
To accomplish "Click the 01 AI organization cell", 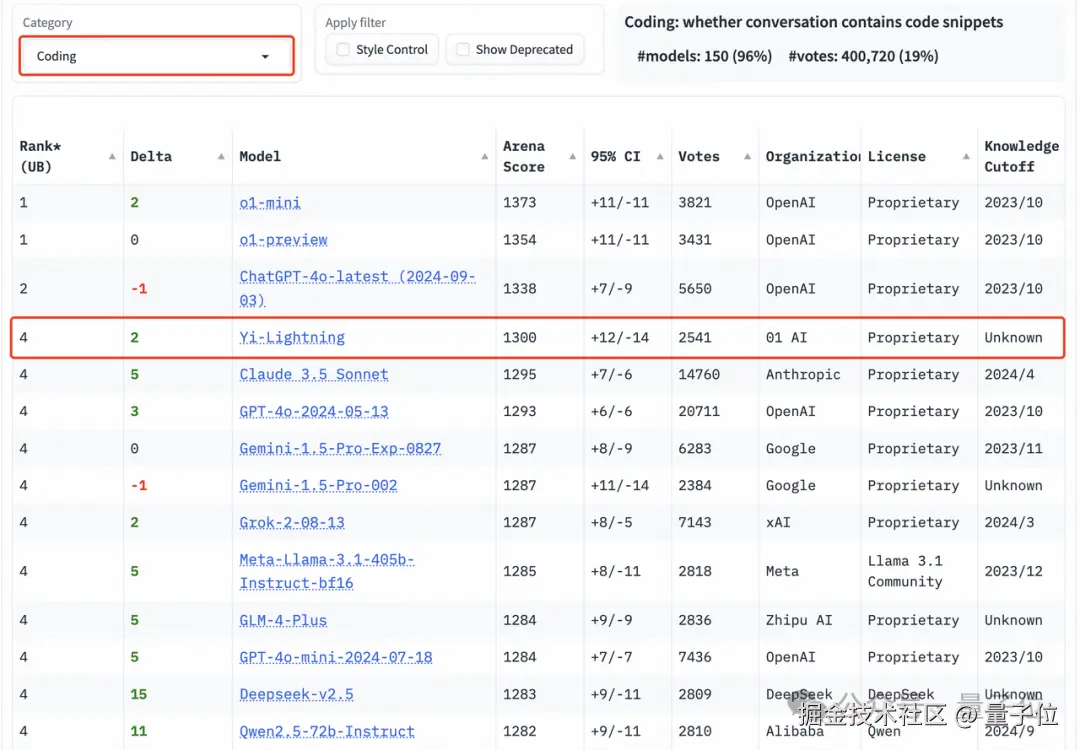I will point(787,337).
